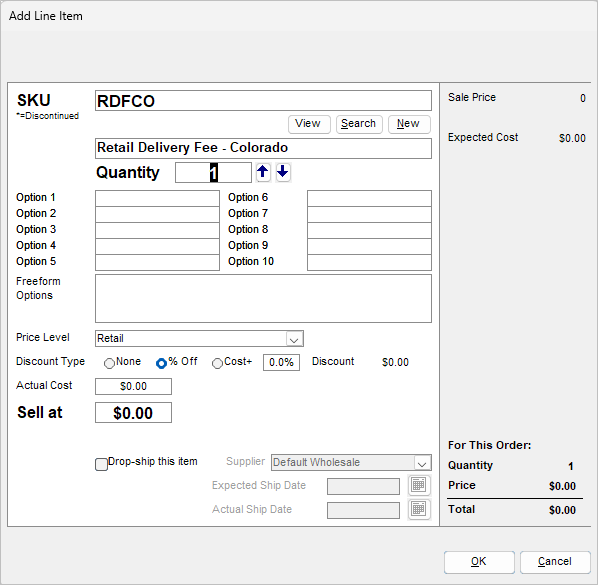The height and width of the screenshot is (585, 598).
Task: Click the Search SKU button
Action: pyautogui.click(x=359, y=124)
